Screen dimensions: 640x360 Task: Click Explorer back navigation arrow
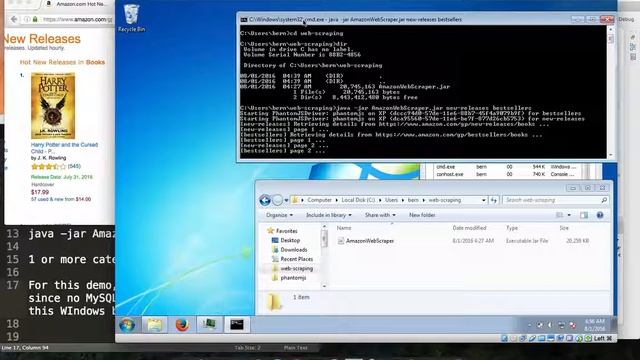tap(265, 200)
